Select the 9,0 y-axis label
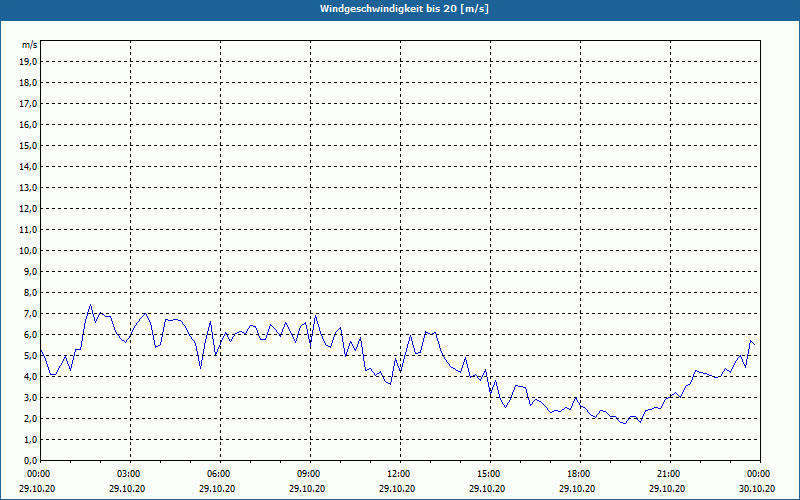The width and height of the screenshot is (800, 500). (30, 271)
